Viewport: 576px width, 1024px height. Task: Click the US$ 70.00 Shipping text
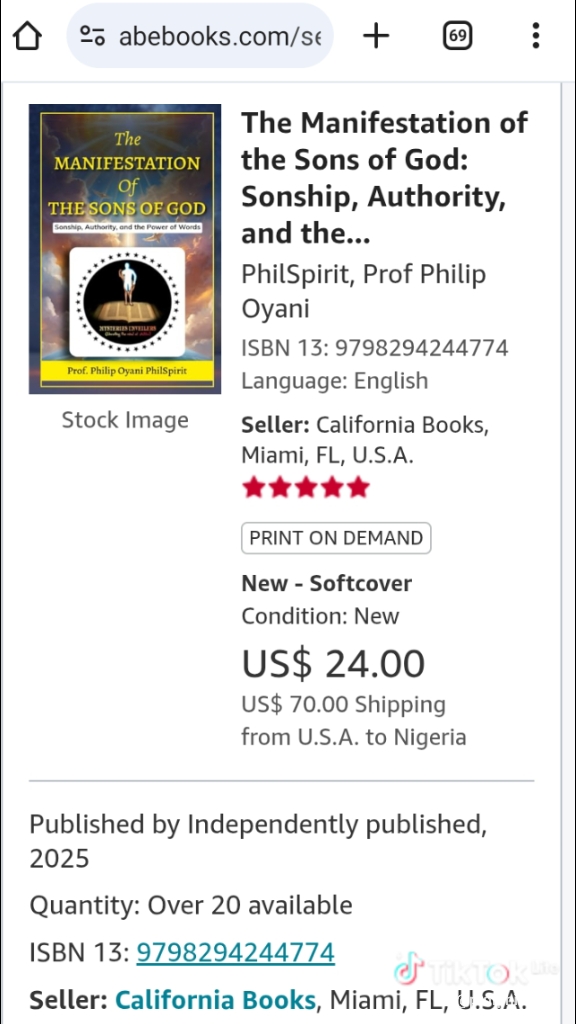[344, 705]
